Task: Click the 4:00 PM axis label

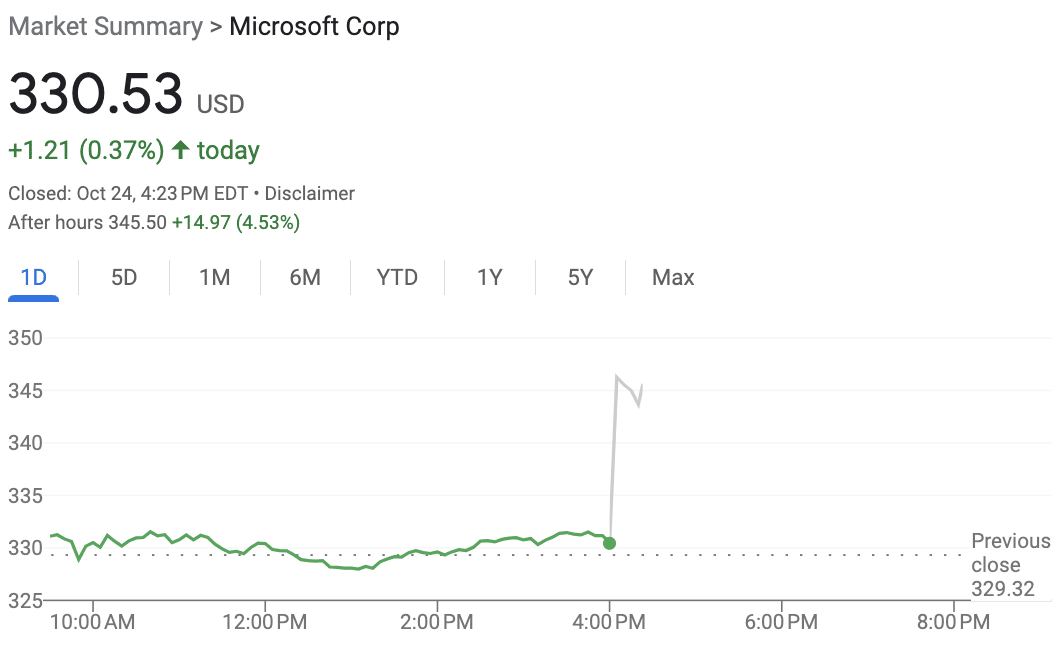Action: 609,622
